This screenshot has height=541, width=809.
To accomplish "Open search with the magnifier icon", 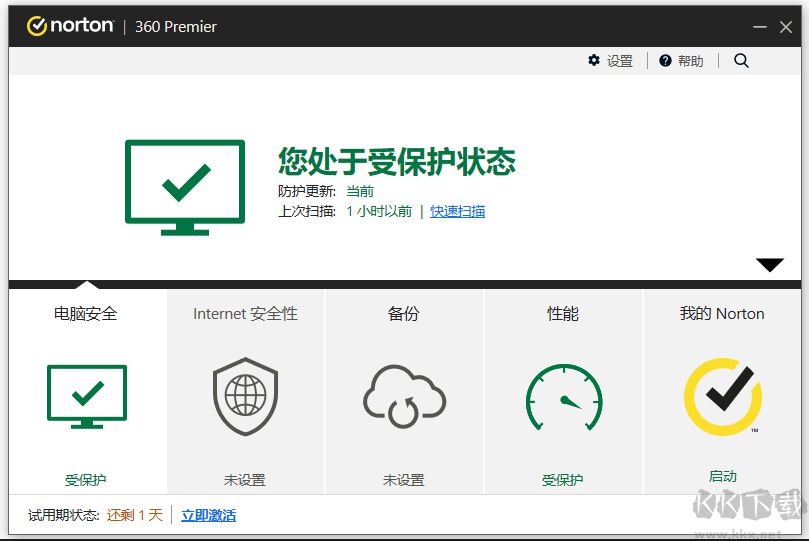I will [x=741, y=60].
